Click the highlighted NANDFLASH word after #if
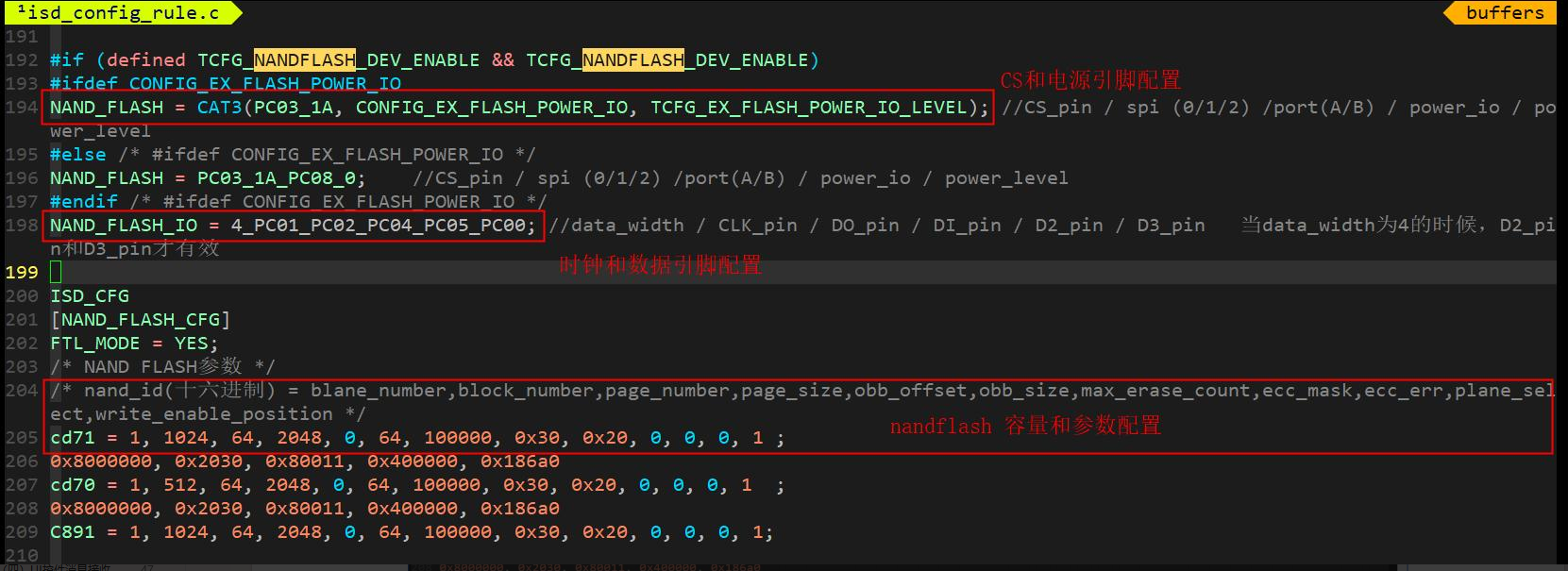The image size is (1568, 571). click(305, 60)
